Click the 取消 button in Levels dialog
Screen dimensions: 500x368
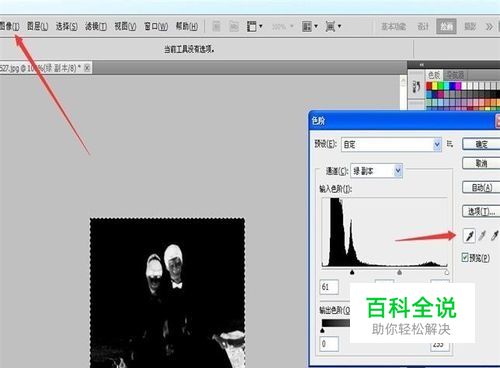coord(481,163)
